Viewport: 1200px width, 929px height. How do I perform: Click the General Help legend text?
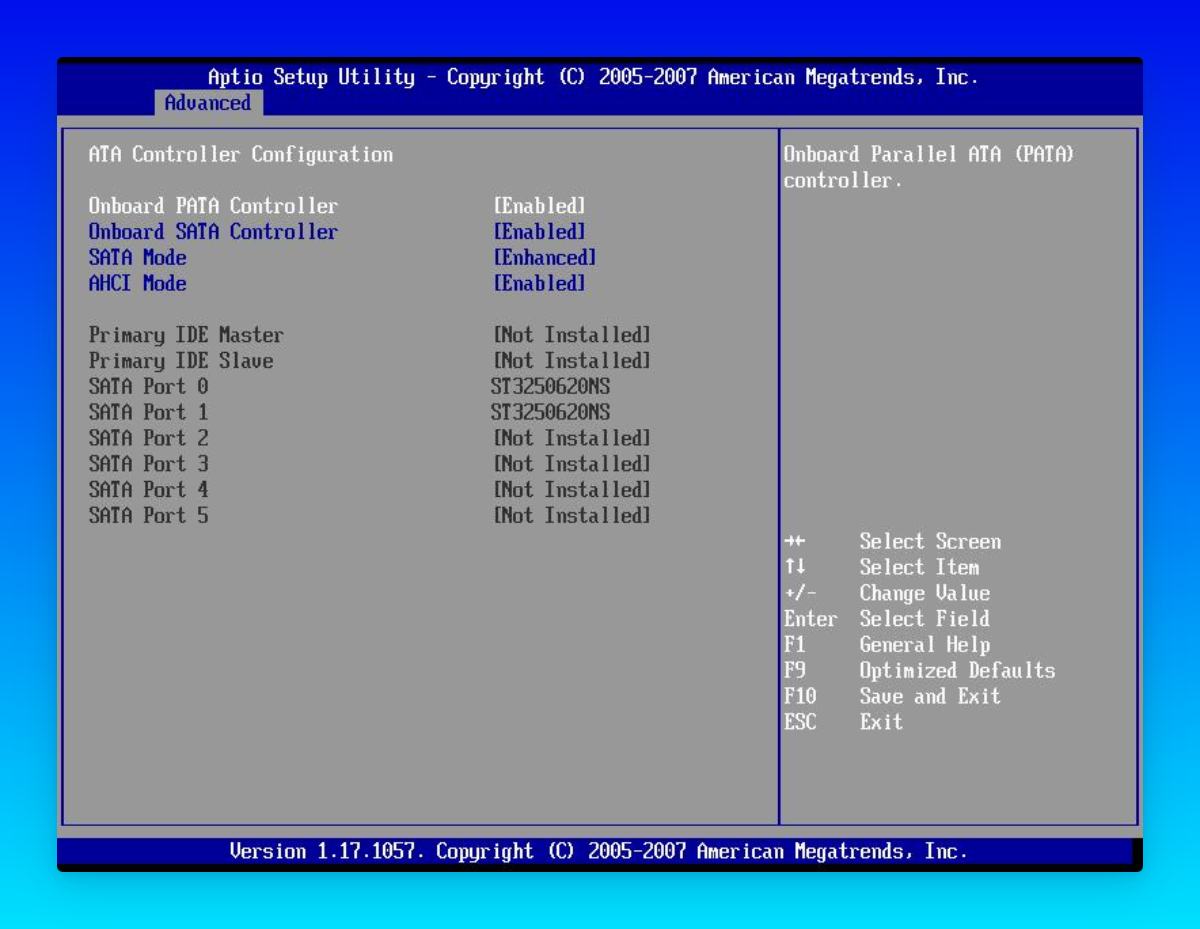(925, 645)
